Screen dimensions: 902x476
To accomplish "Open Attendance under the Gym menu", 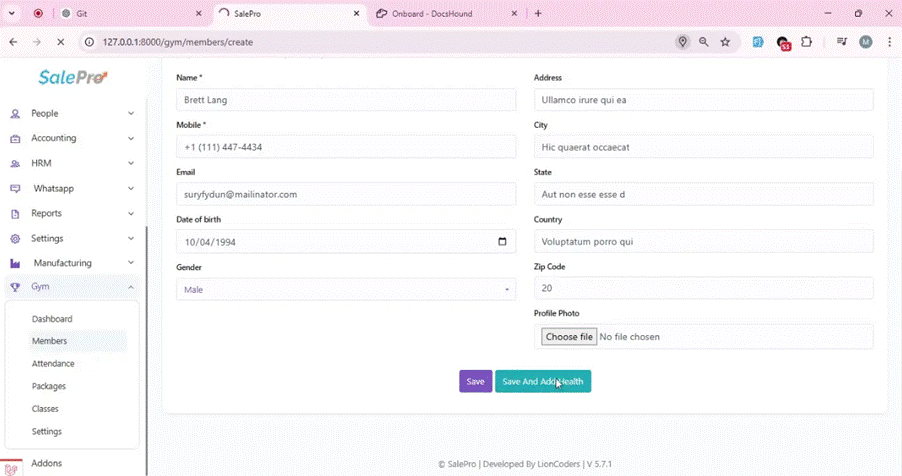I will [x=53, y=364].
